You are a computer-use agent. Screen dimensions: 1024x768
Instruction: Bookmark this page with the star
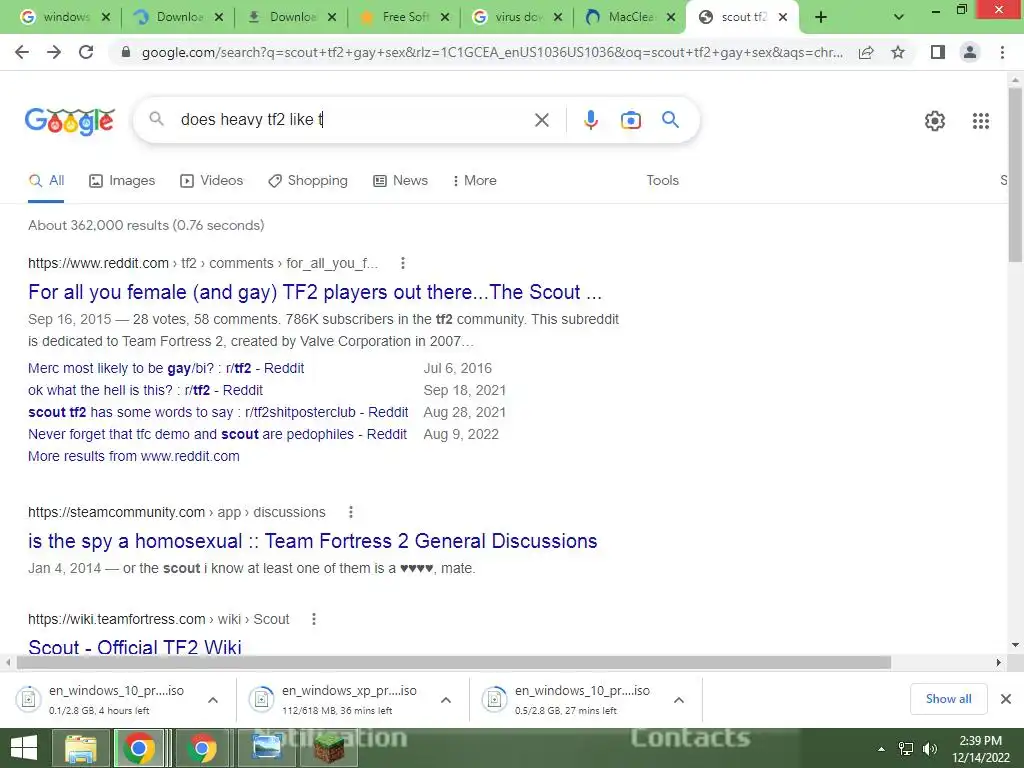(898, 52)
